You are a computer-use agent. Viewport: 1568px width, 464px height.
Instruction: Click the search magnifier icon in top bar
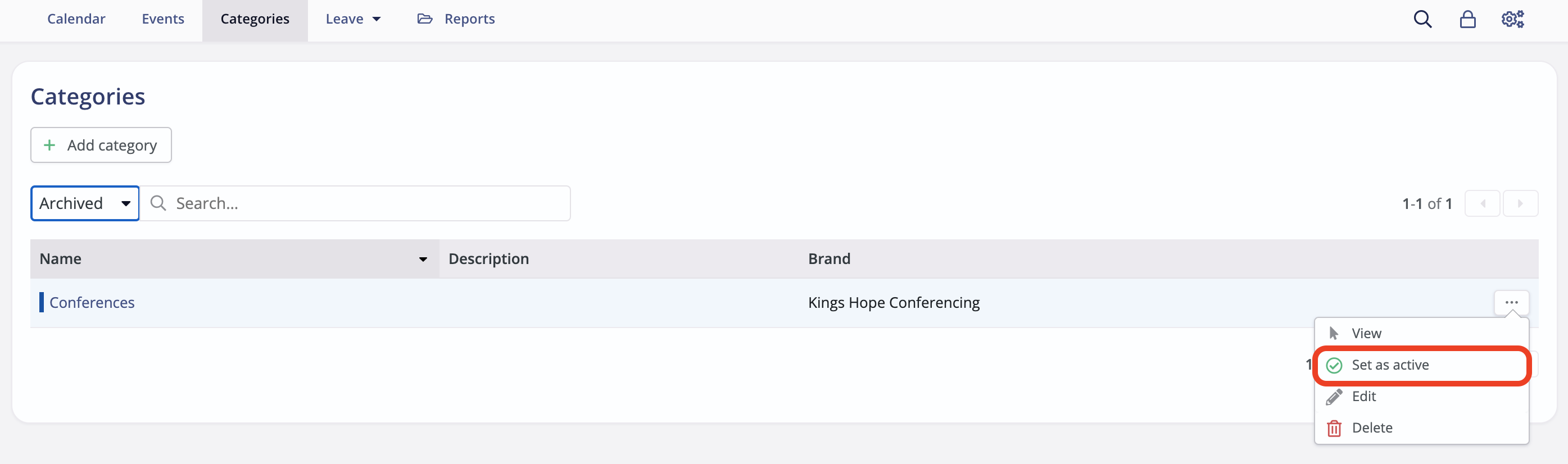(1422, 19)
